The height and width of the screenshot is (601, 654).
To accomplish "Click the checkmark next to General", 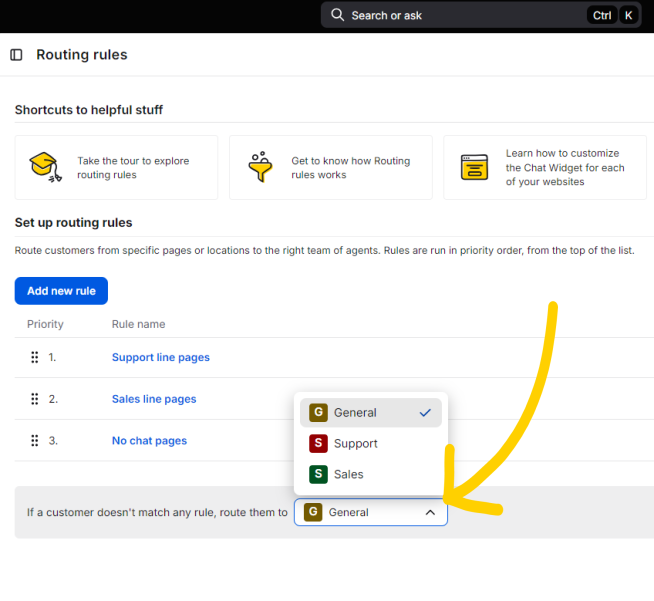I will point(425,413).
